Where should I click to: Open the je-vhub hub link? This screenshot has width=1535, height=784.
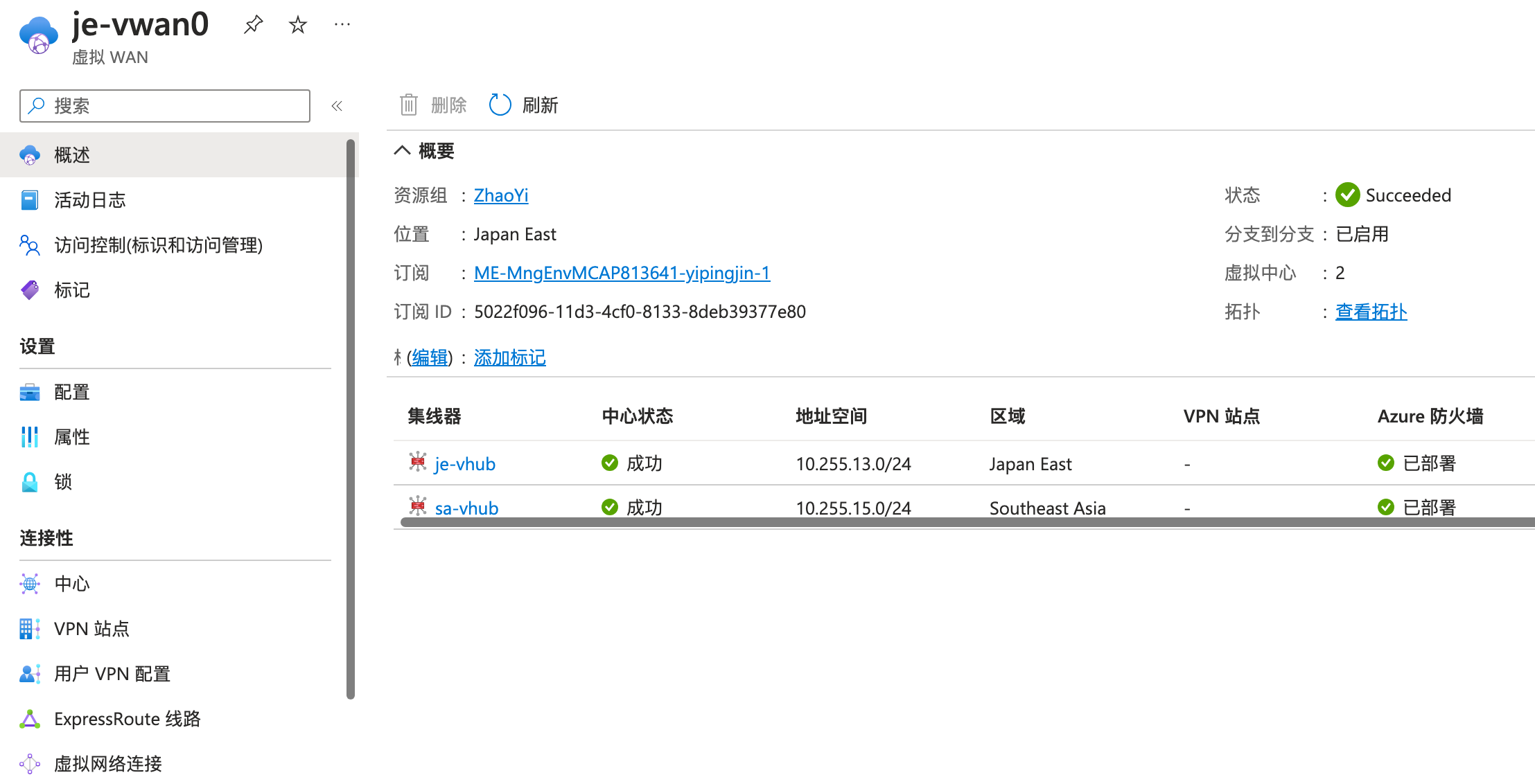pos(465,463)
